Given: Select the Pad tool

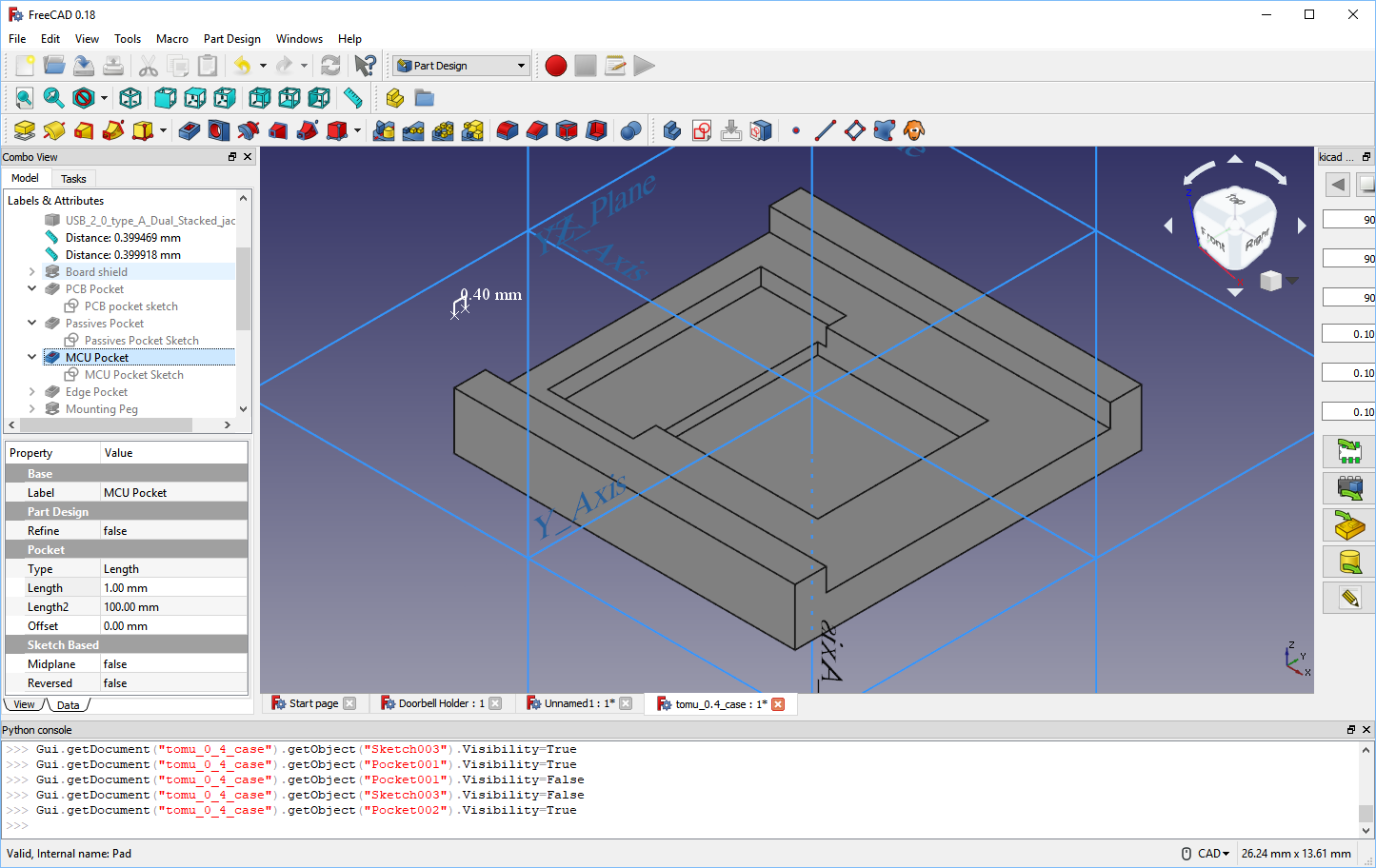Looking at the screenshot, I should [24, 130].
